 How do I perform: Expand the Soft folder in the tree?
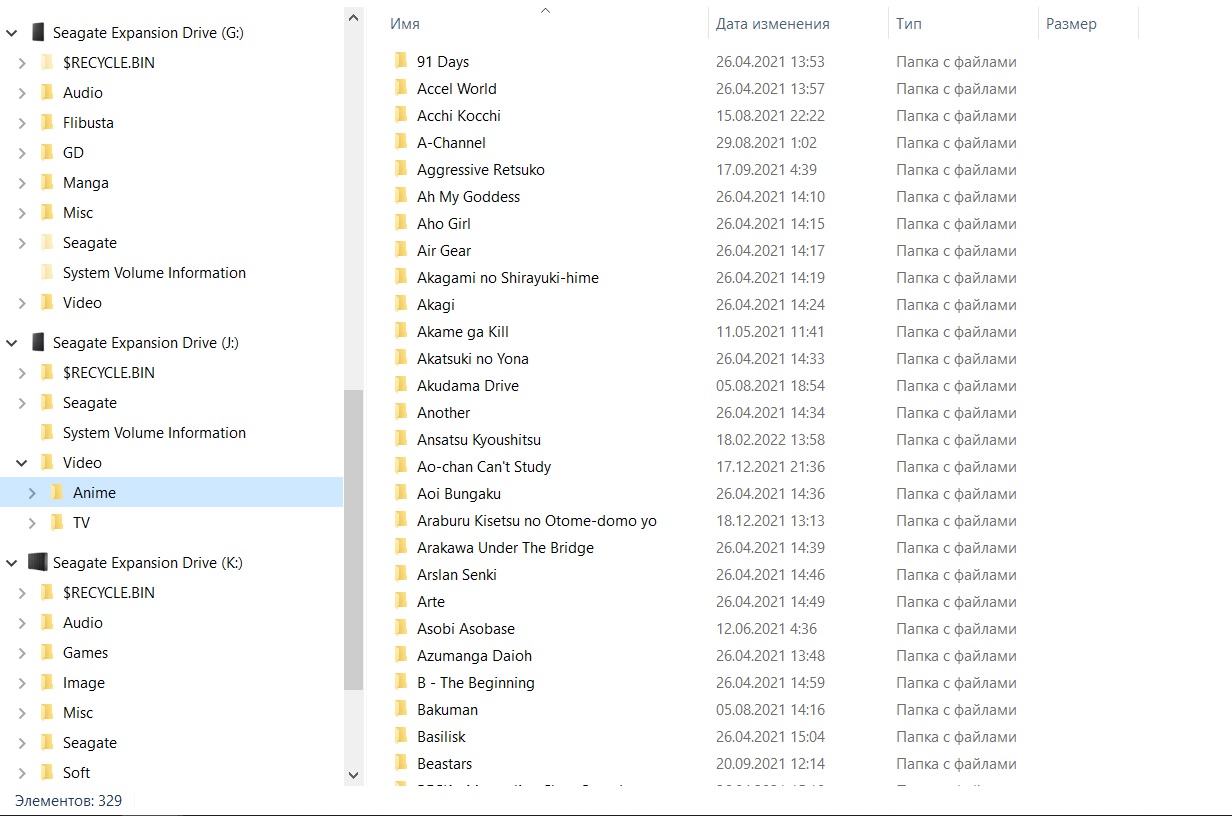tap(22, 773)
